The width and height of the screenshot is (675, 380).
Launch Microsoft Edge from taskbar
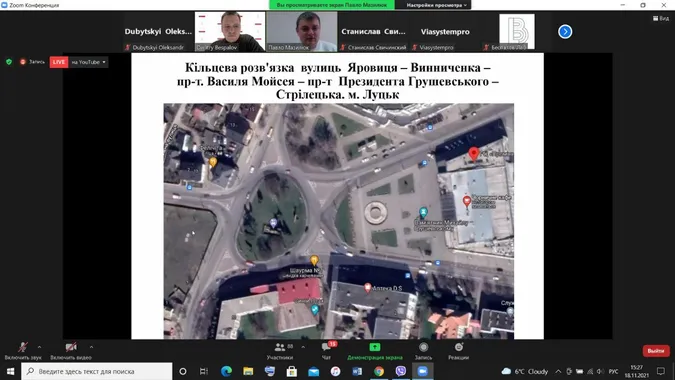pos(226,371)
